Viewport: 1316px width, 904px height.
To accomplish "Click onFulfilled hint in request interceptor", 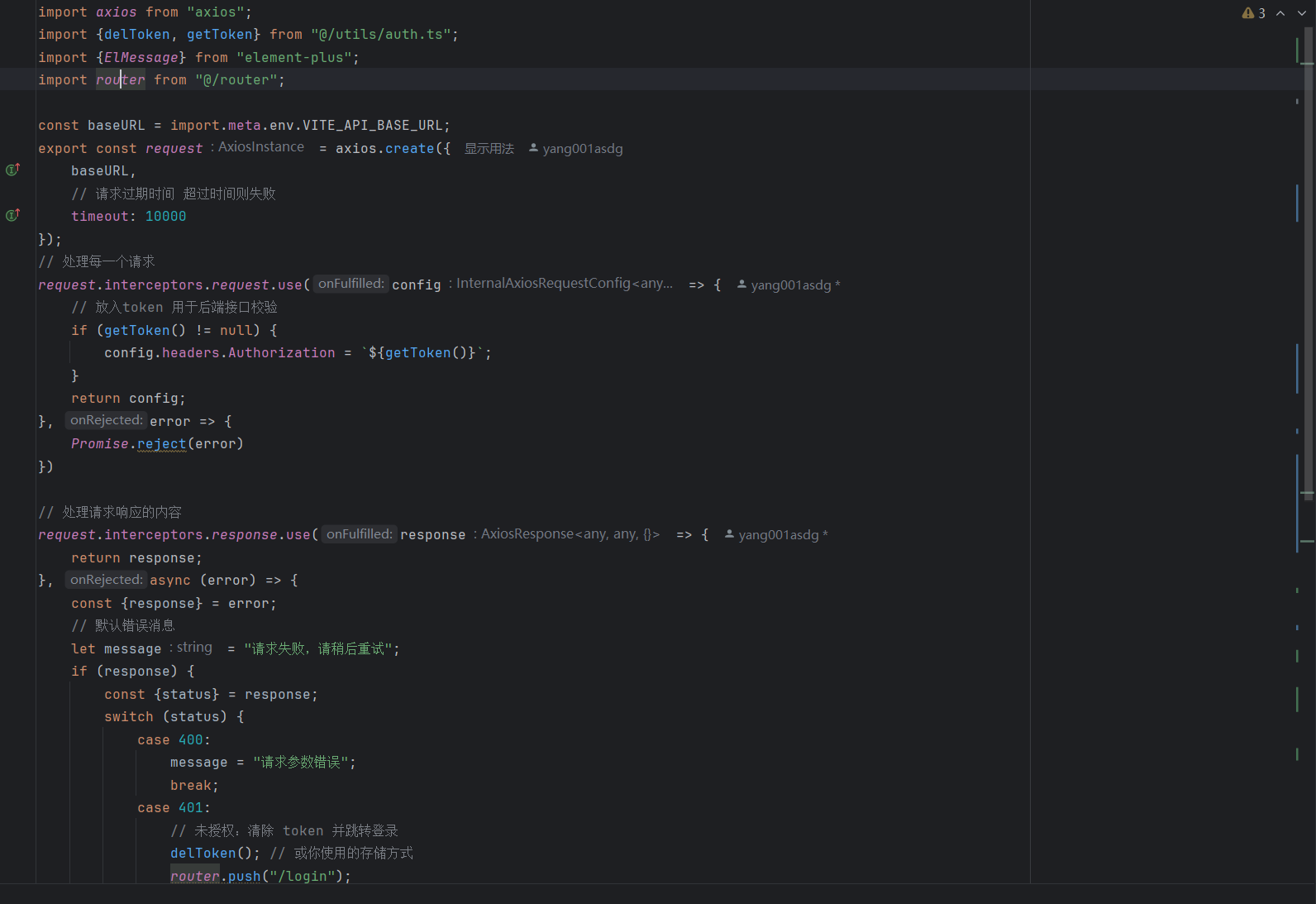I will tap(351, 284).
